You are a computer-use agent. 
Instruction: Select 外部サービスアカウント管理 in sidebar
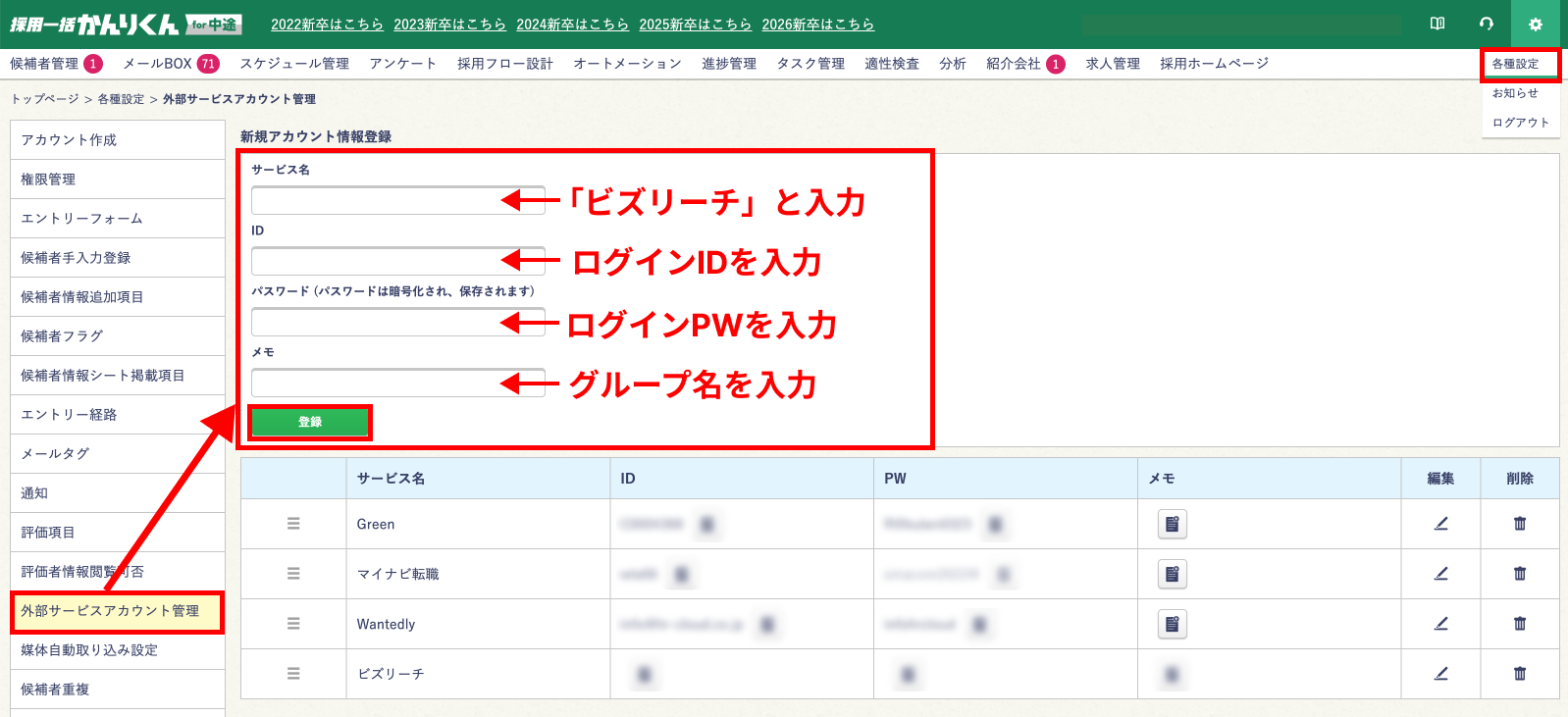[110, 611]
